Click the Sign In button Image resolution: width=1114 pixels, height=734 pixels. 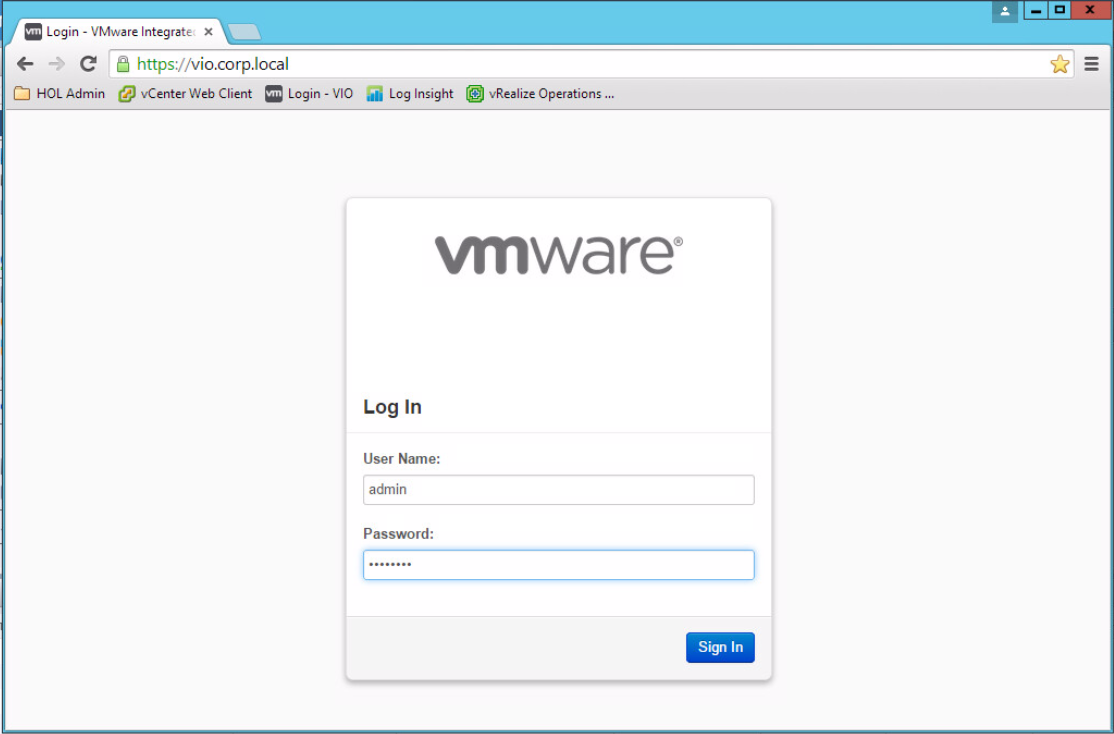pos(720,647)
